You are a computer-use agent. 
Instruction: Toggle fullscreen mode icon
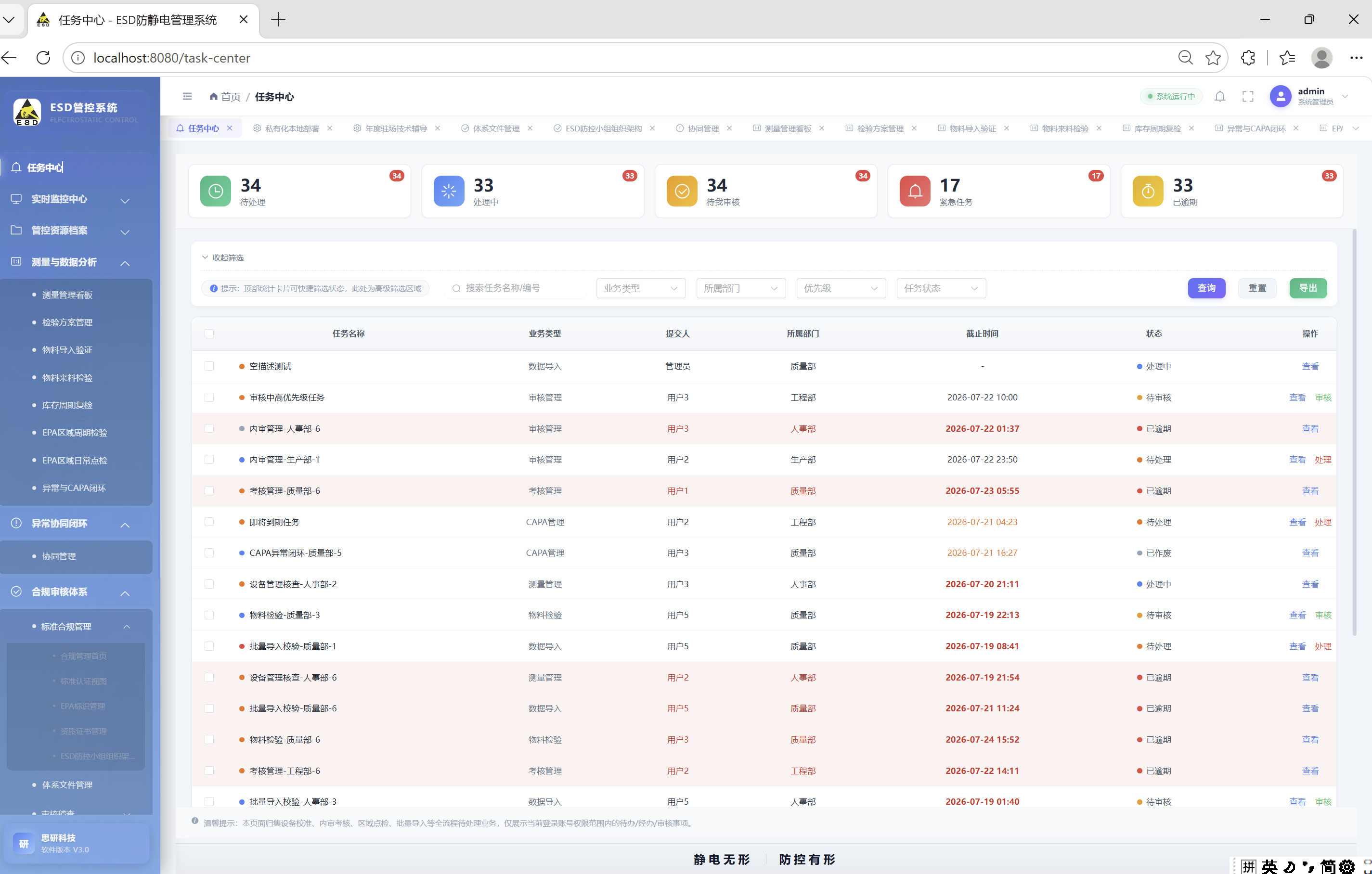click(x=1248, y=97)
